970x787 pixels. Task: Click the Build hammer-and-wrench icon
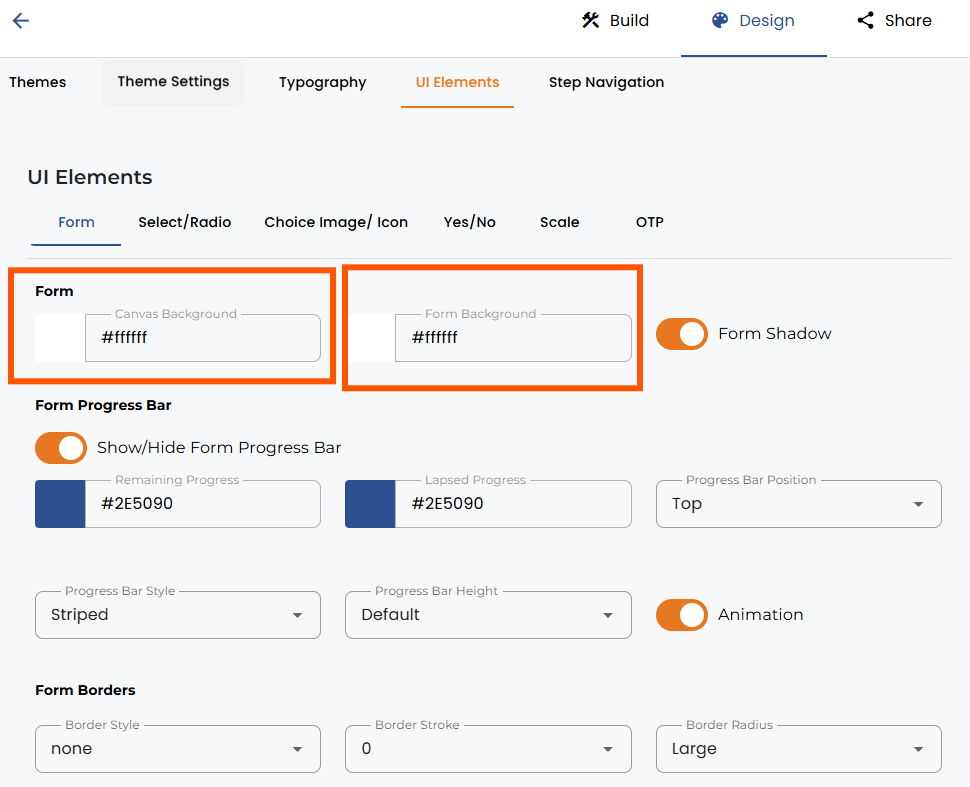590,20
